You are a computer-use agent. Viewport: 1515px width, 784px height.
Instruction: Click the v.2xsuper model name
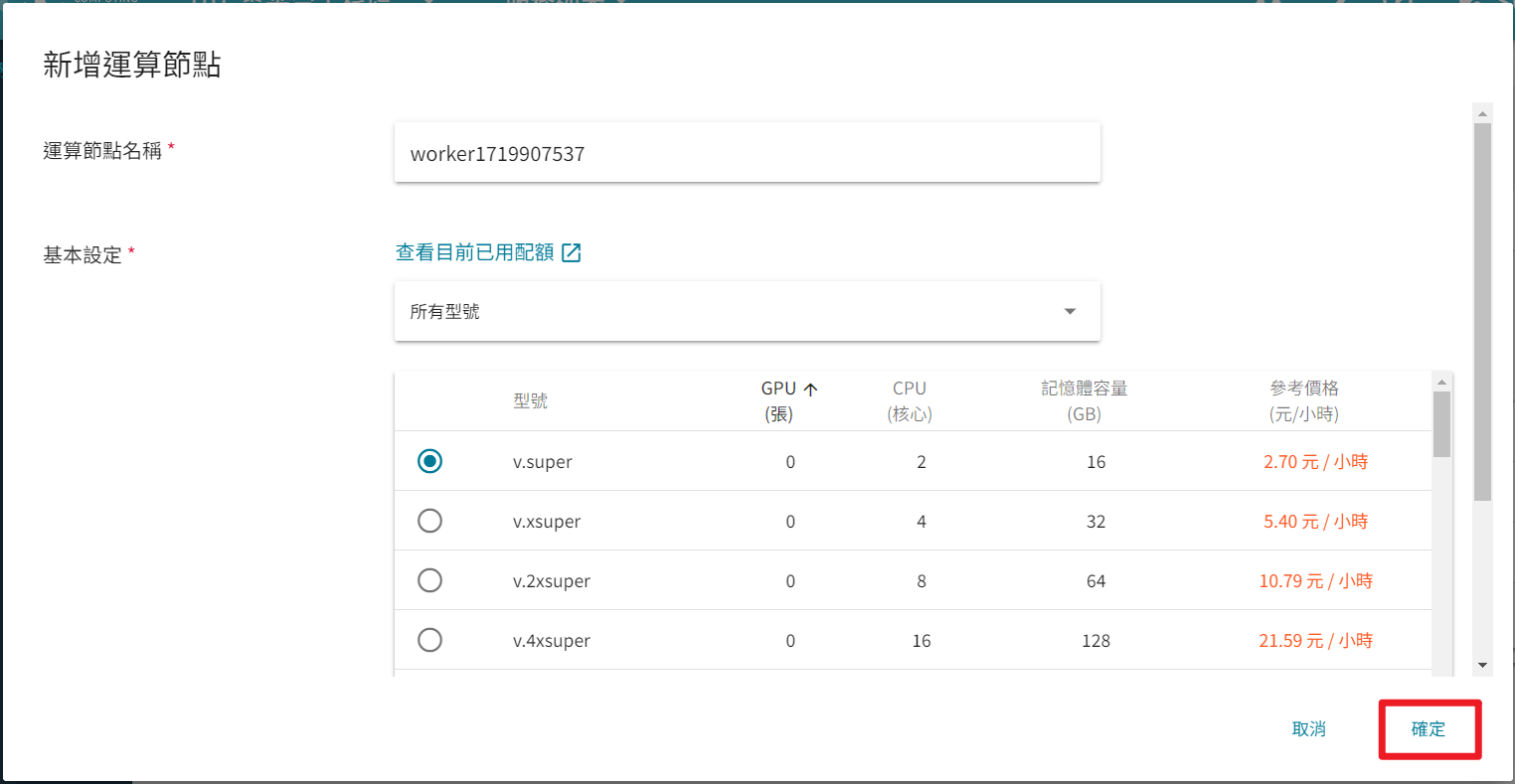[552, 581]
